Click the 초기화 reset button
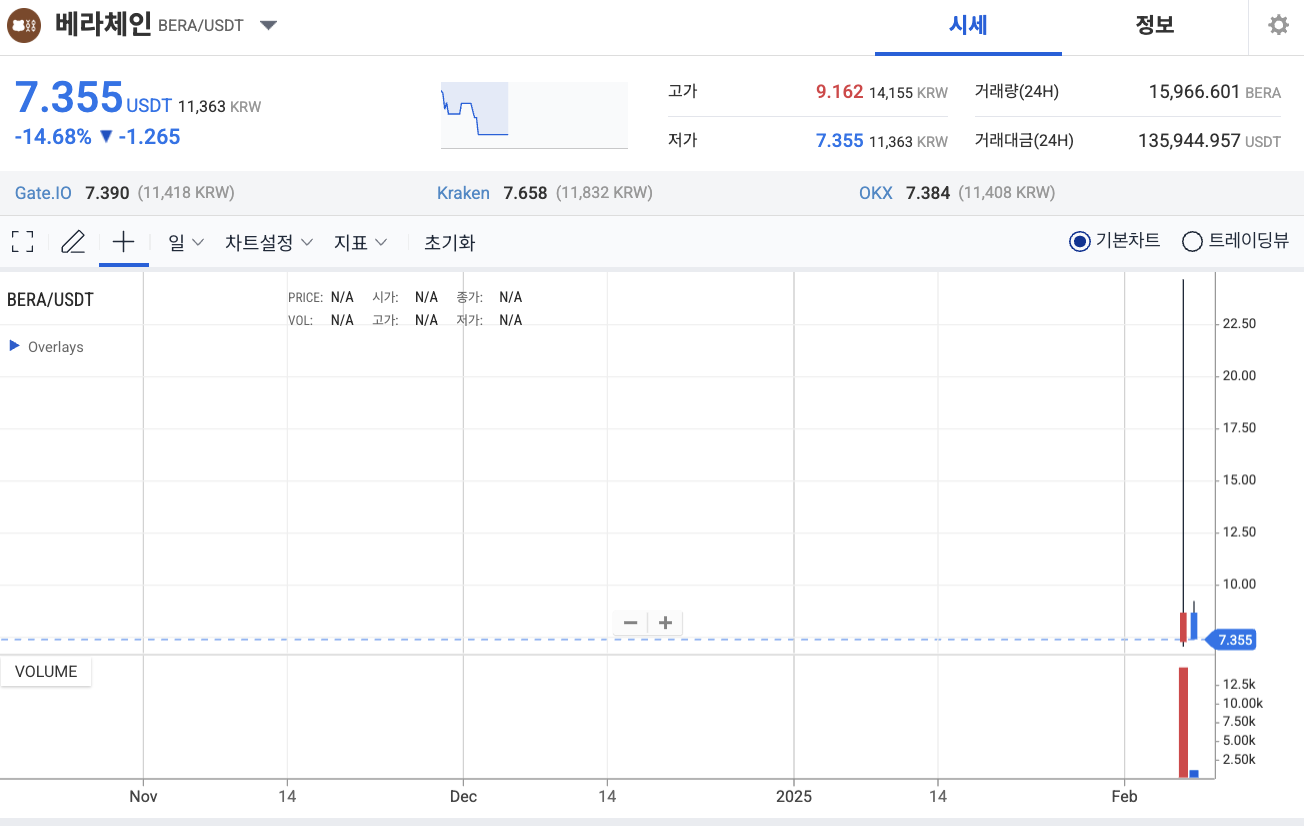Image resolution: width=1304 pixels, height=826 pixels. pos(450,242)
